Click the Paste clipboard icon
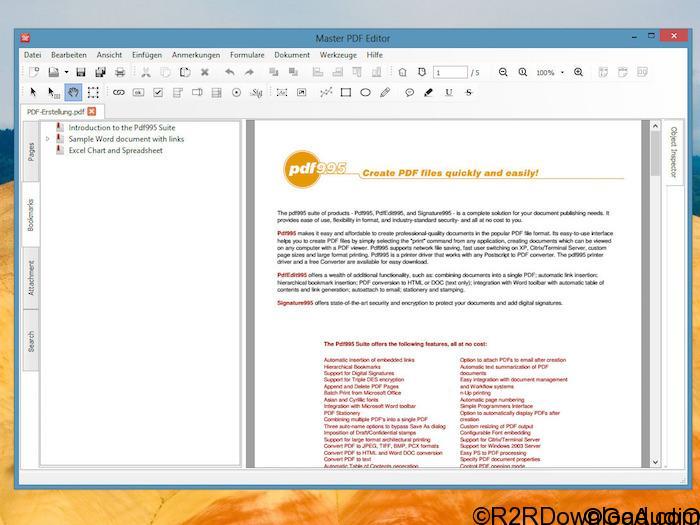Image resolution: width=700 pixels, height=525 pixels. tap(185, 72)
